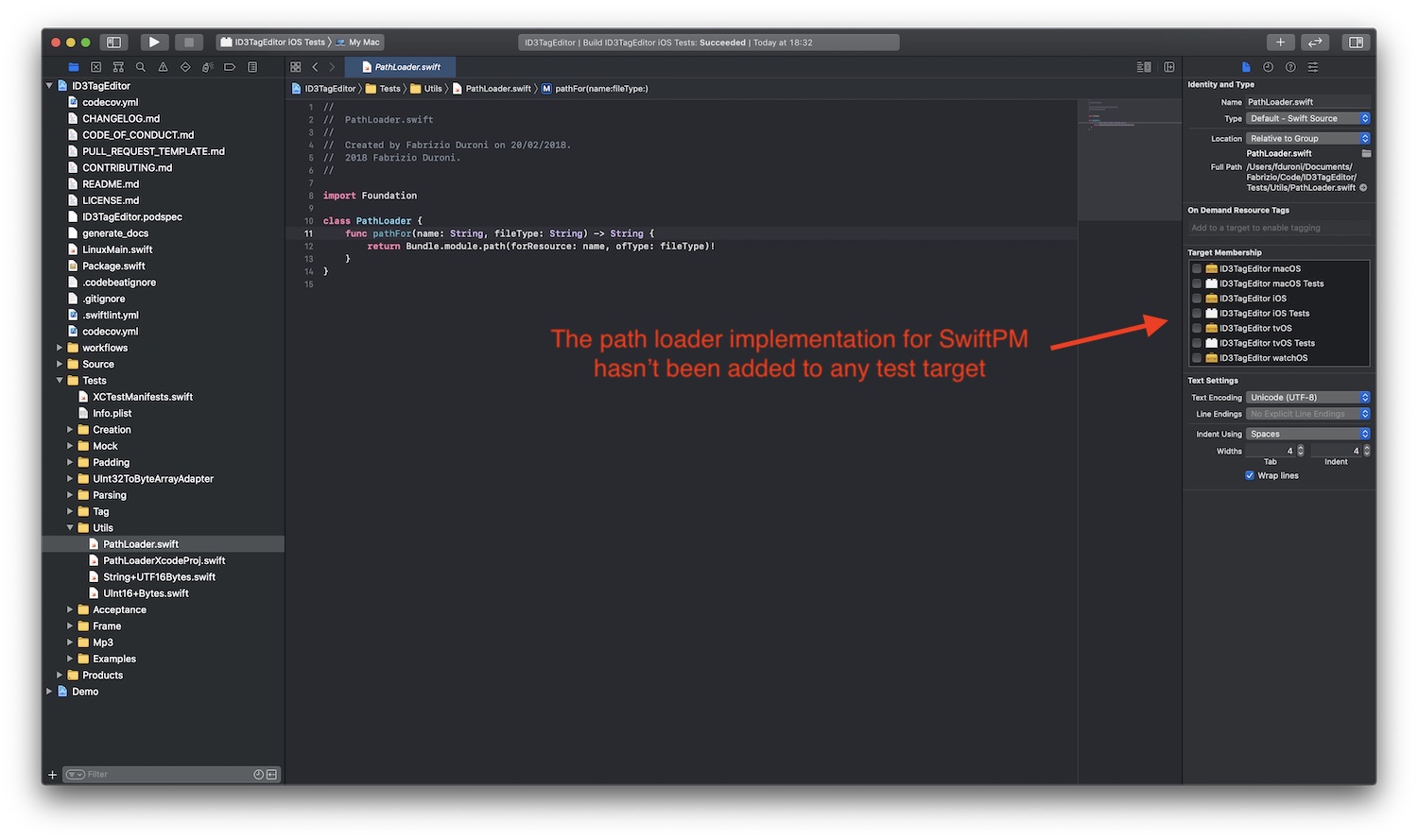Toggle the inspector panel visibility
1418x840 pixels.
coord(1356,43)
